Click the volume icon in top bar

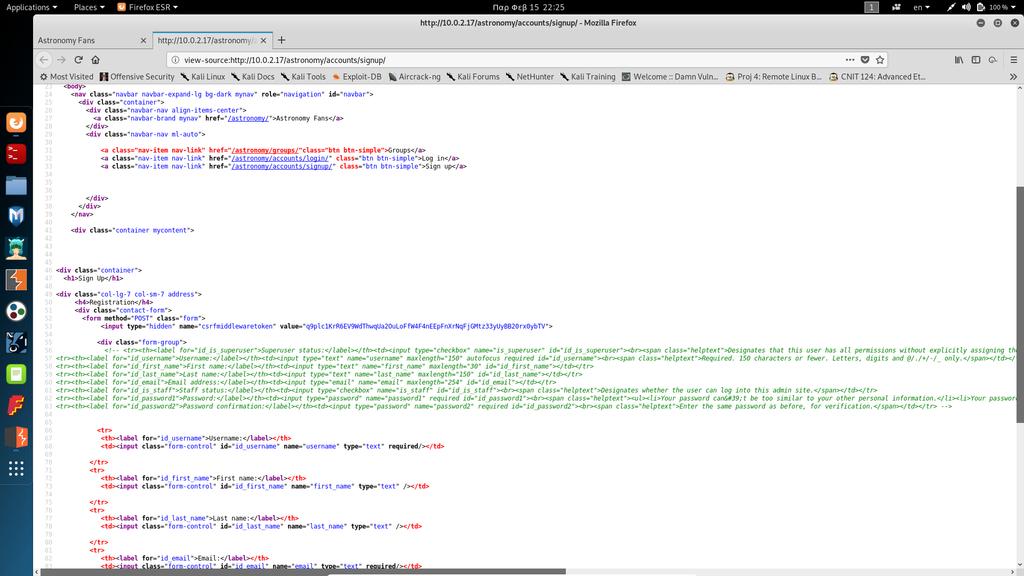[966, 7]
